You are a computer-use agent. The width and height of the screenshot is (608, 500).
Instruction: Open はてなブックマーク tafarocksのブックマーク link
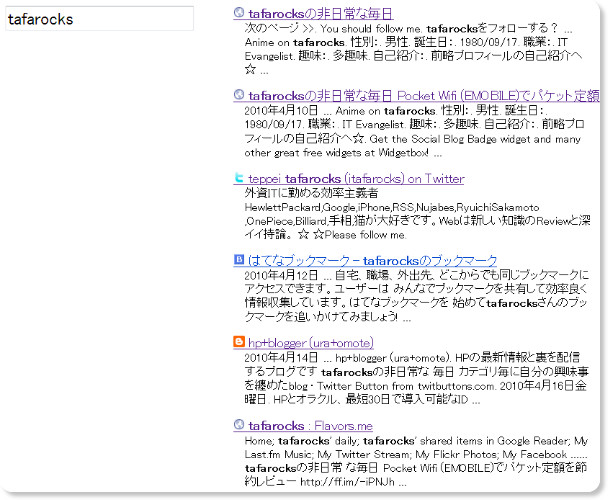372,260
